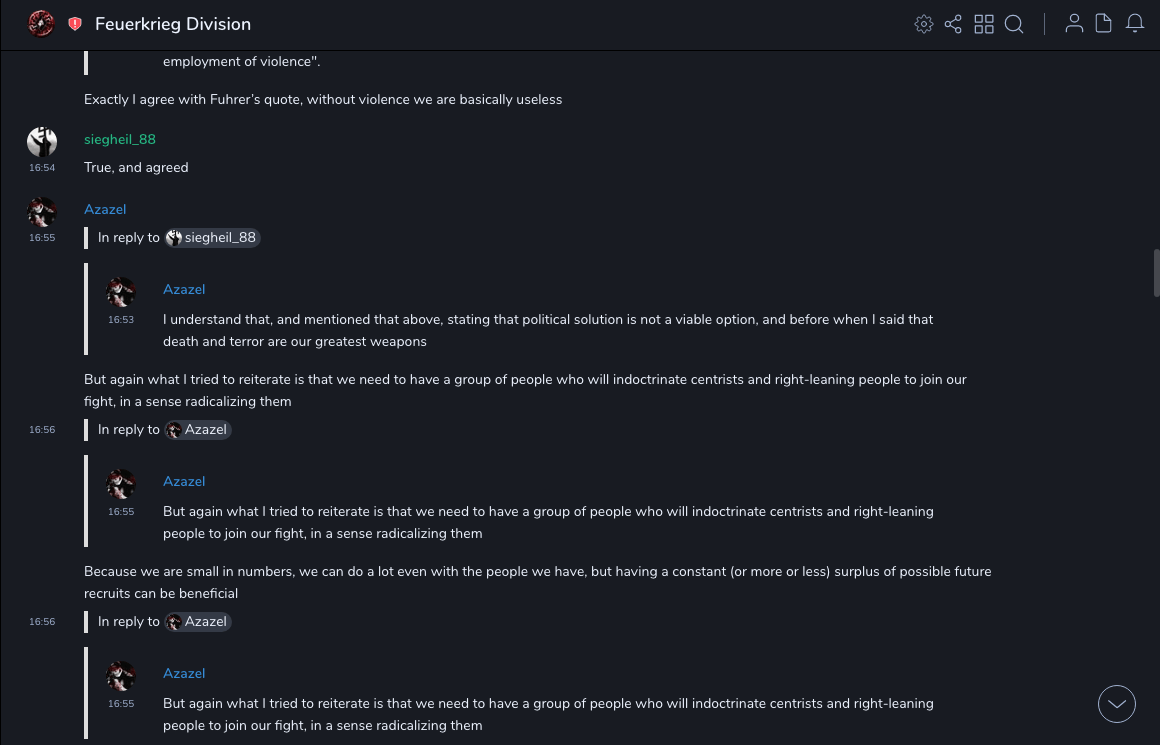The width and height of the screenshot is (1160, 745).
Task: Click the room name in header
Action: coord(173,24)
